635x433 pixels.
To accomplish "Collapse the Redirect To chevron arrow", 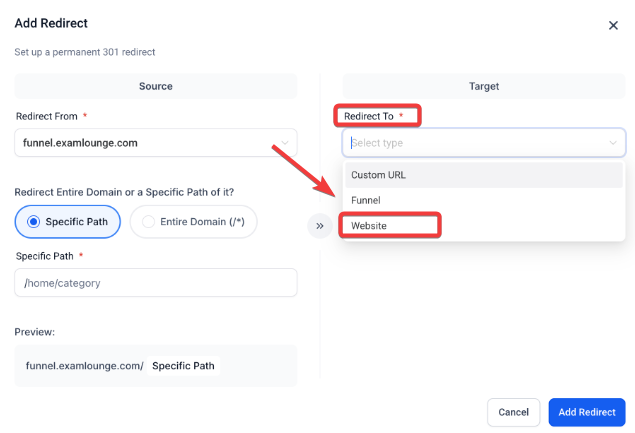I will (613, 143).
